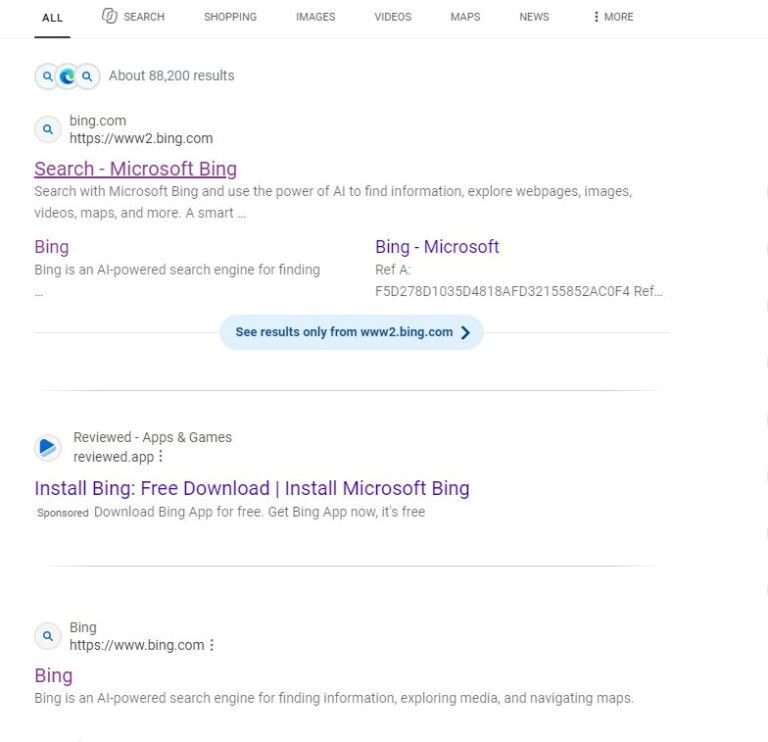Open the Bing sublink under first result
Image resolution: width=768 pixels, height=742 pixels.
(x=51, y=247)
